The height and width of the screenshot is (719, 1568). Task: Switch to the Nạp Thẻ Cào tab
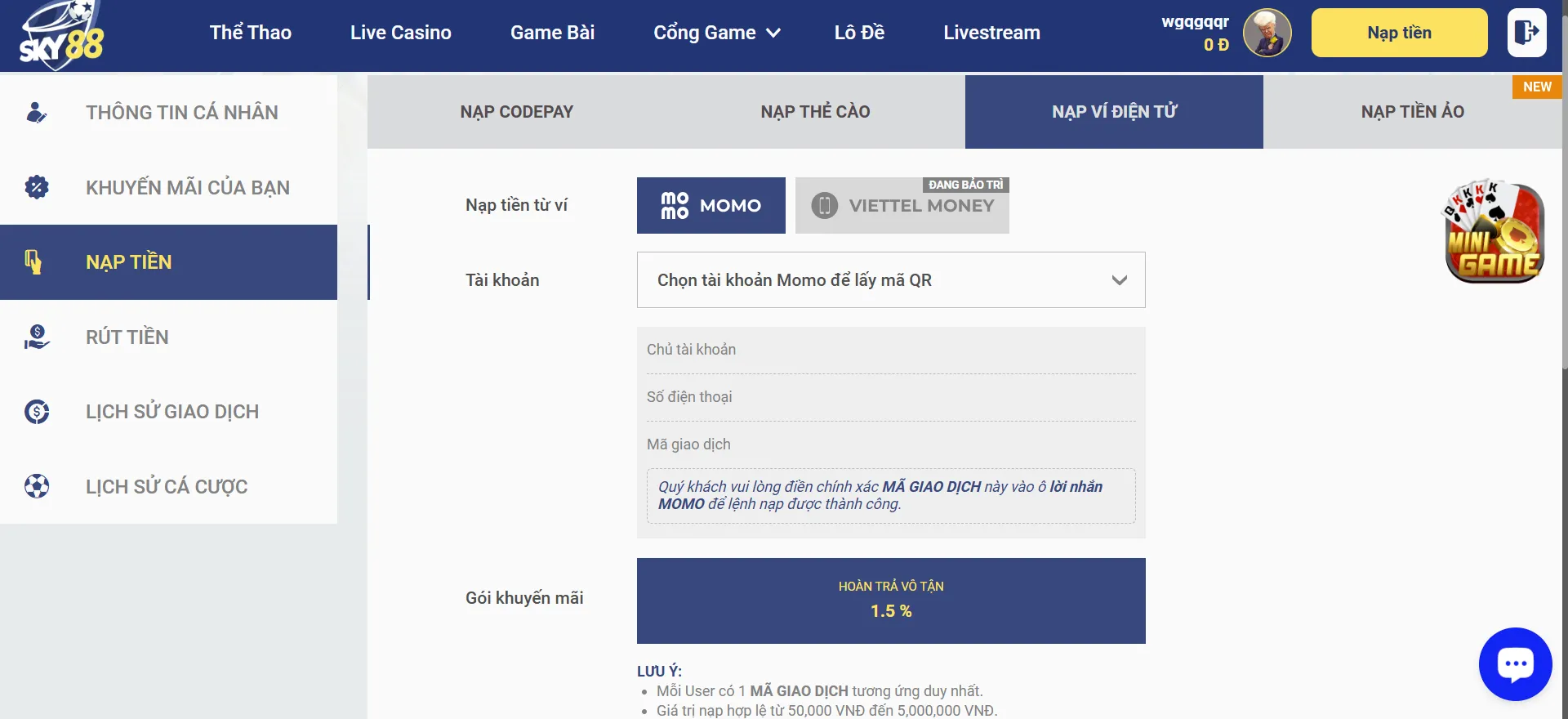815,112
